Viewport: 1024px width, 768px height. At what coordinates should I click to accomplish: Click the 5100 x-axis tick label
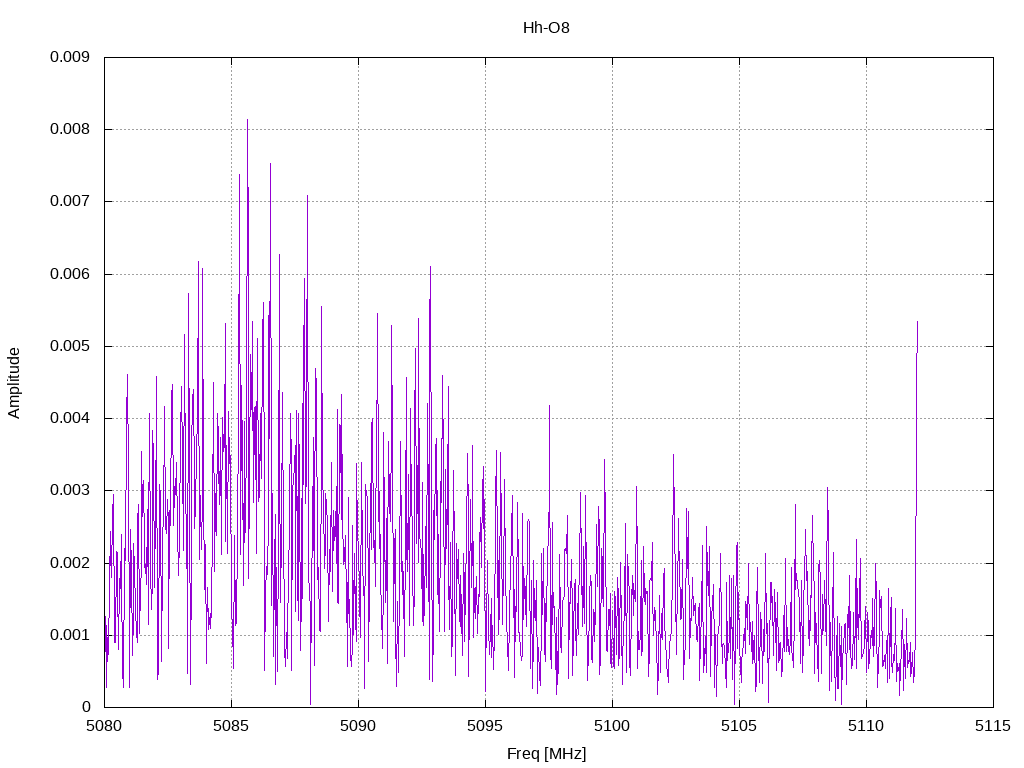[612, 726]
